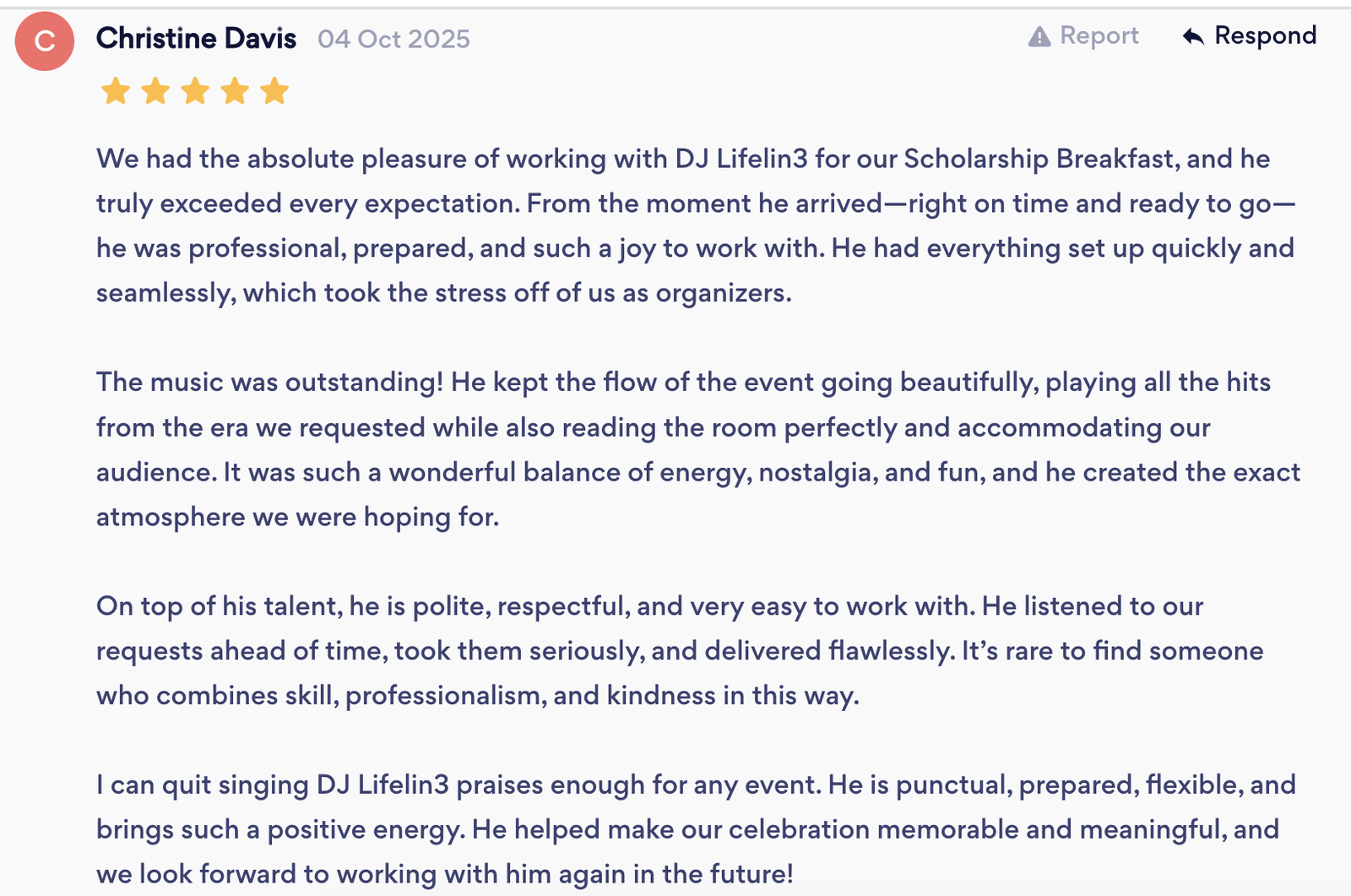The width and height of the screenshot is (1351, 896).
Task: Click the paragraph starting "We had the absolute pleasure"
Action: [694, 225]
